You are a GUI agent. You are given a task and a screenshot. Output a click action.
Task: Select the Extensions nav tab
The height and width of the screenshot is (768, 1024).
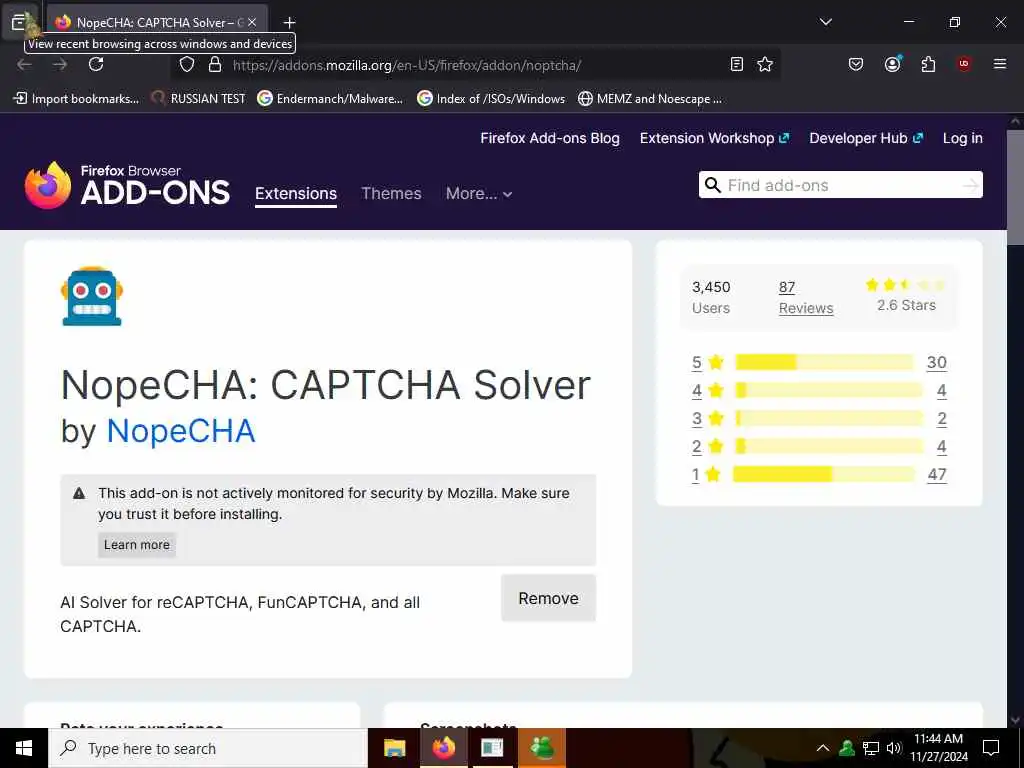(296, 194)
